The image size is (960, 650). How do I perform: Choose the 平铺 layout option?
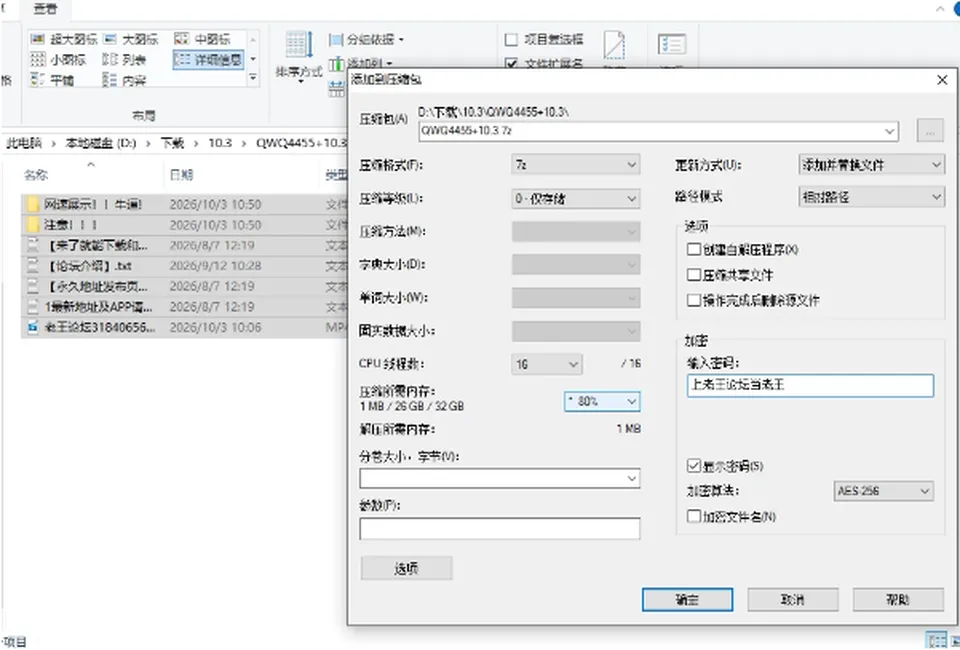[x=52, y=80]
